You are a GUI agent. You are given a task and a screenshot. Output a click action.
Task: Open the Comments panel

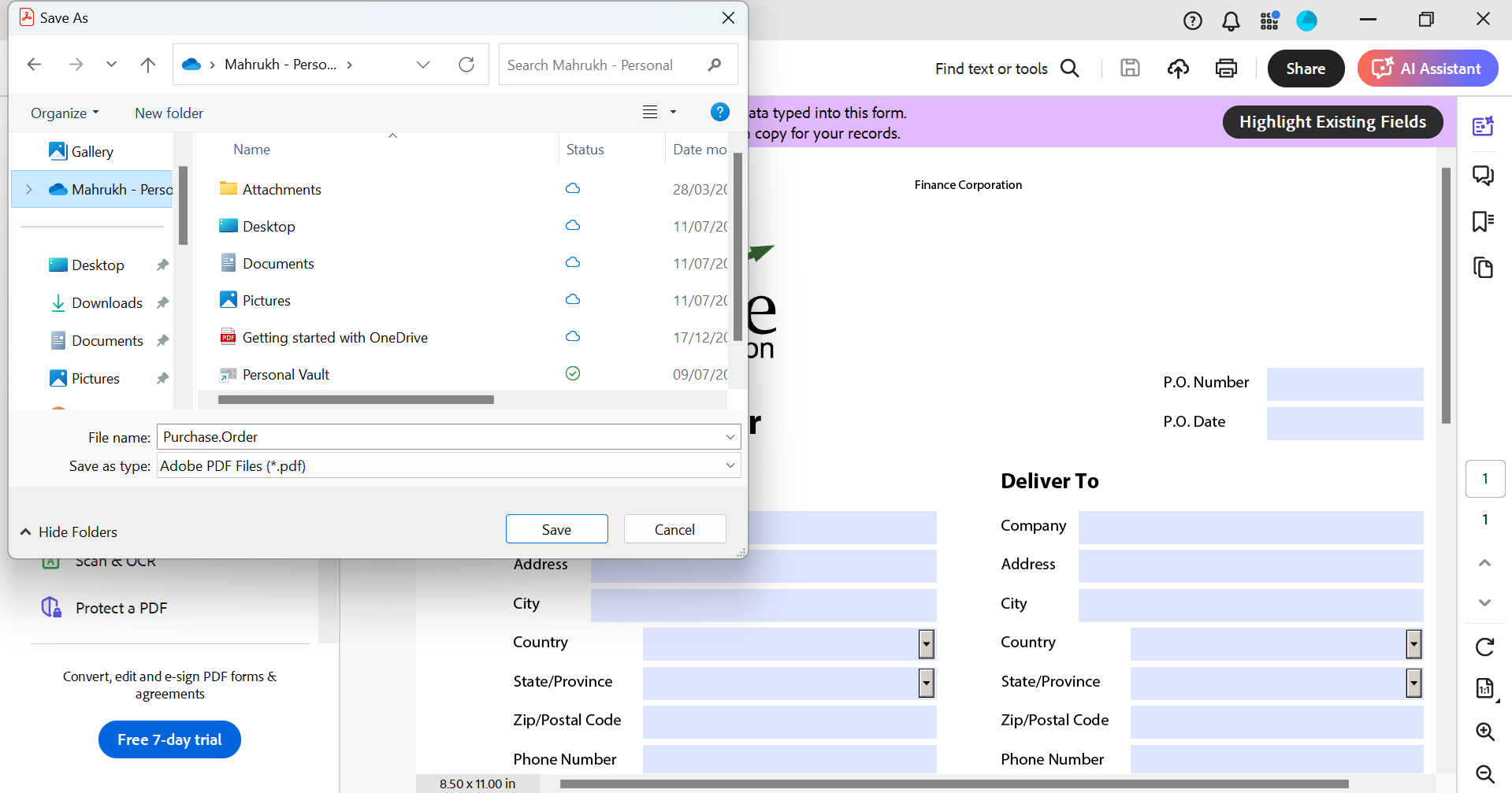(1484, 176)
